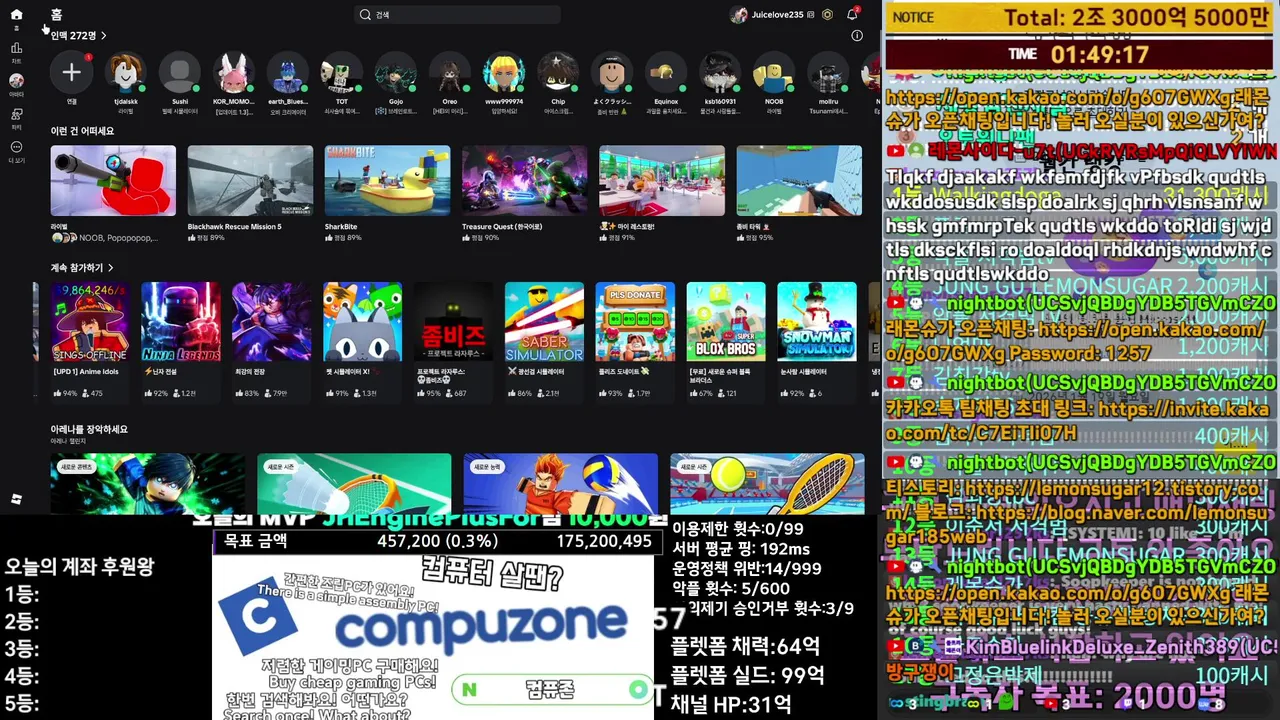Open the Snowman Simulator game tile
Viewport: 1280px width, 720px height.
tap(817, 322)
